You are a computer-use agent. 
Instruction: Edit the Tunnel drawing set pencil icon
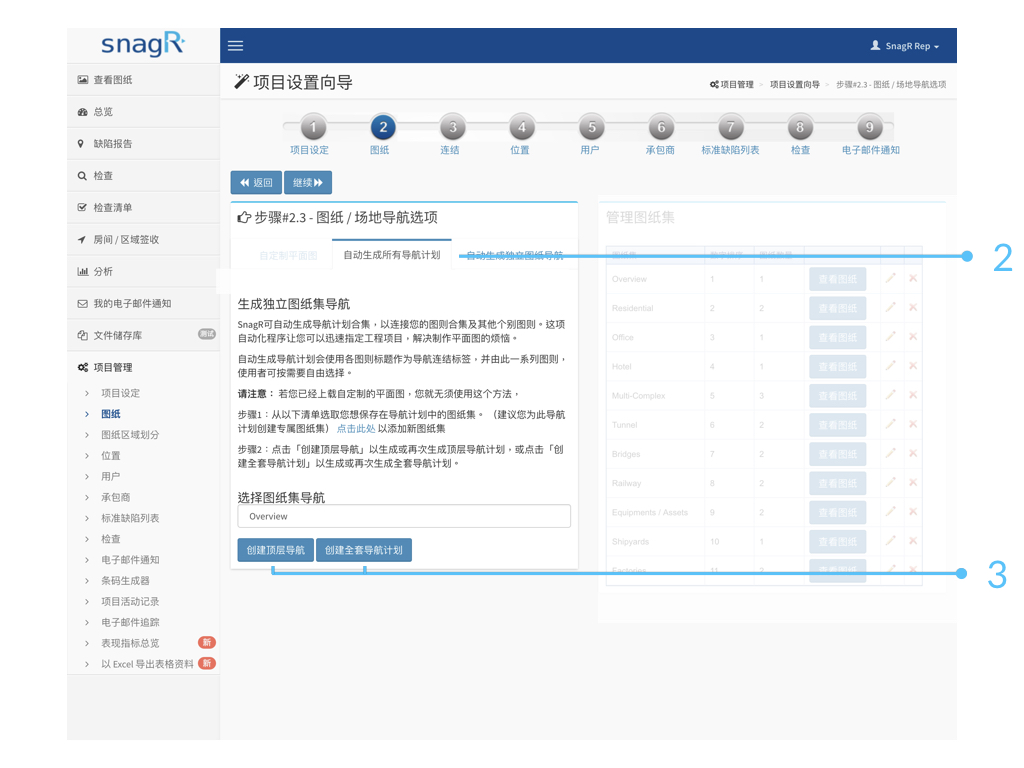pyautogui.click(x=890, y=424)
